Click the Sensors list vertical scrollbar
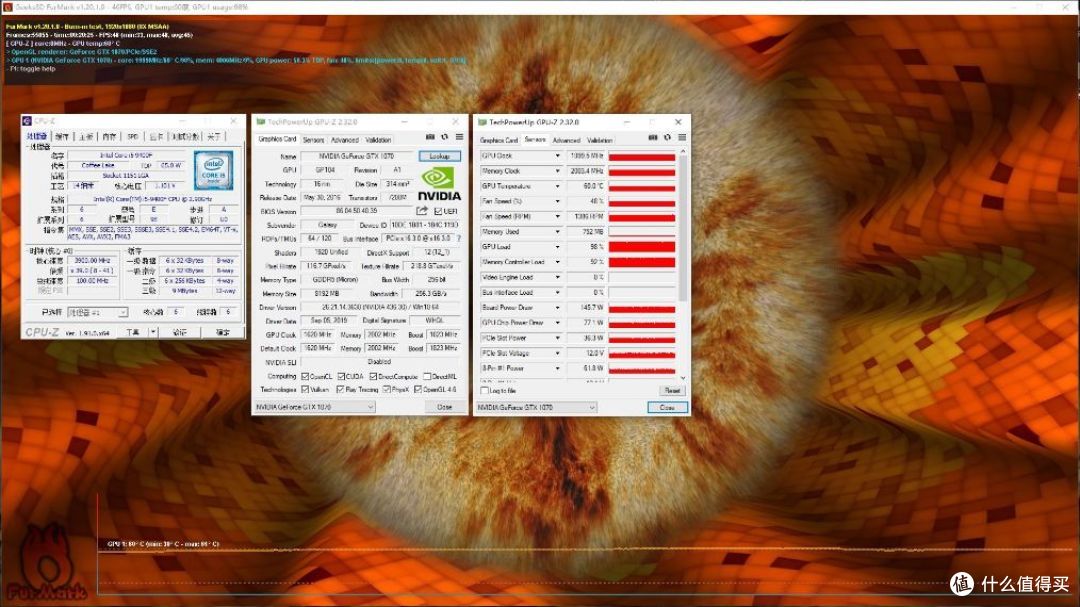Image resolution: width=1080 pixels, height=607 pixels. pyautogui.click(x=683, y=229)
